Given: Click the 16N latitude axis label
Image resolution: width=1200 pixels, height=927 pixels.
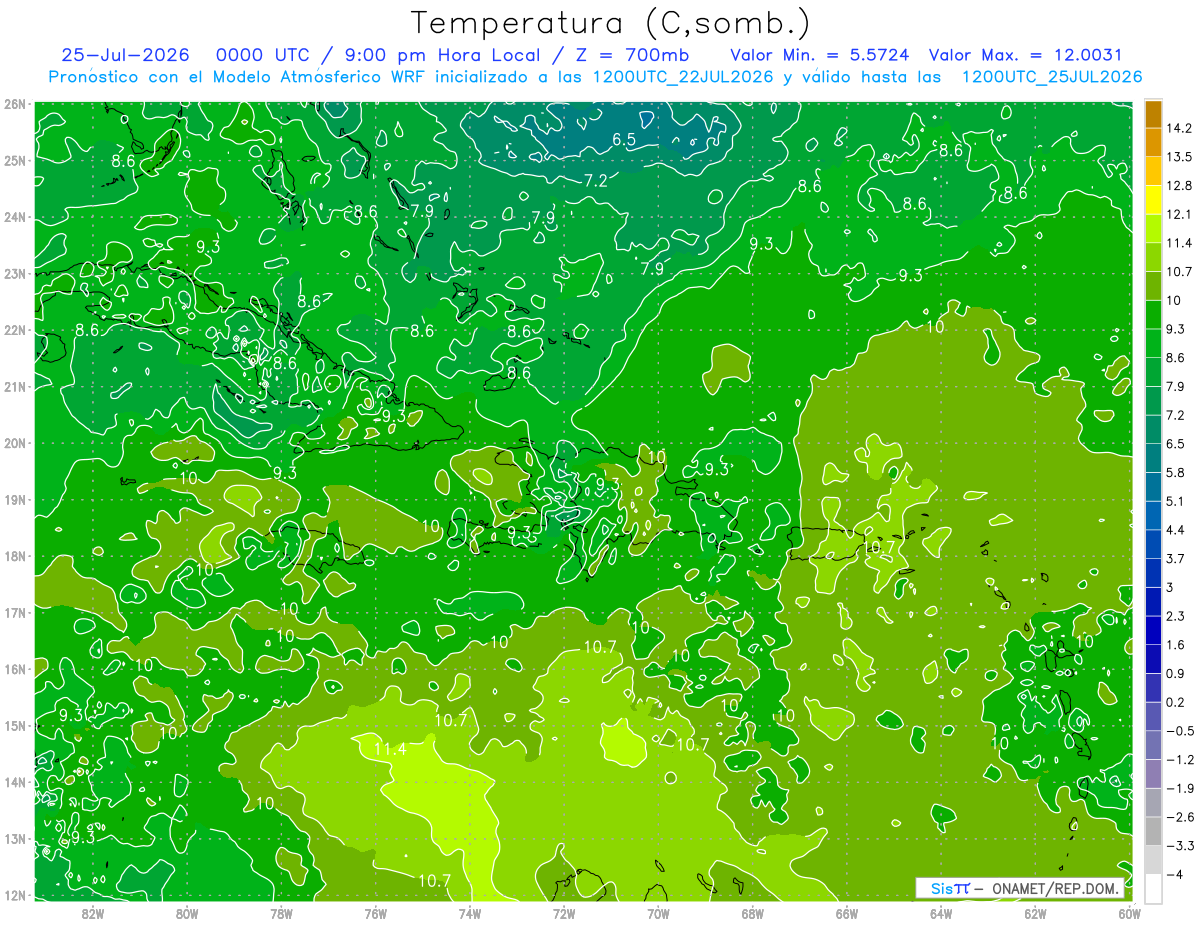Looking at the screenshot, I should [x=15, y=669].
